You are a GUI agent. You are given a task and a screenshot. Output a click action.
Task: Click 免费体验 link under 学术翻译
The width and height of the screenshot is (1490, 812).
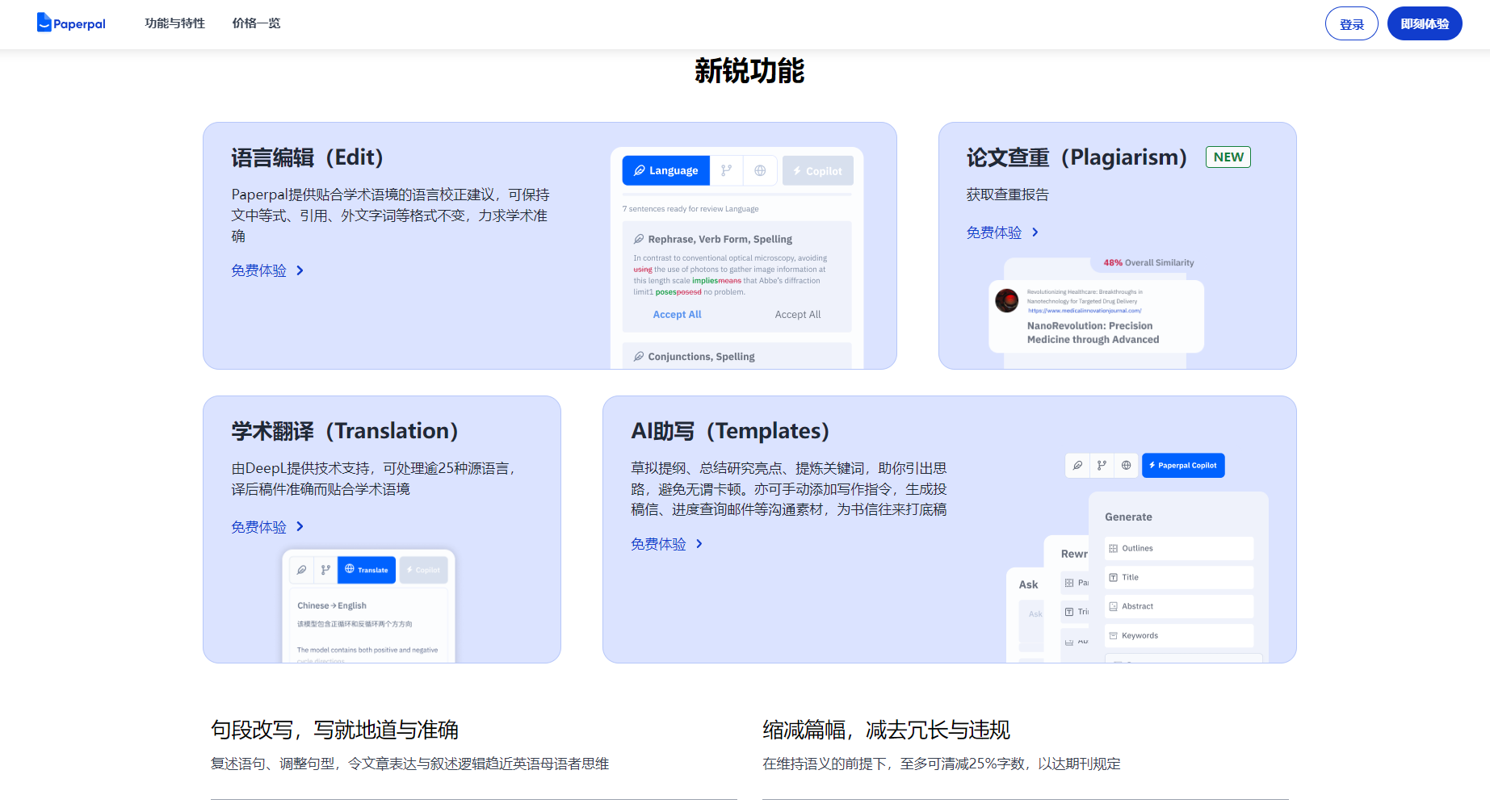tap(259, 527)
